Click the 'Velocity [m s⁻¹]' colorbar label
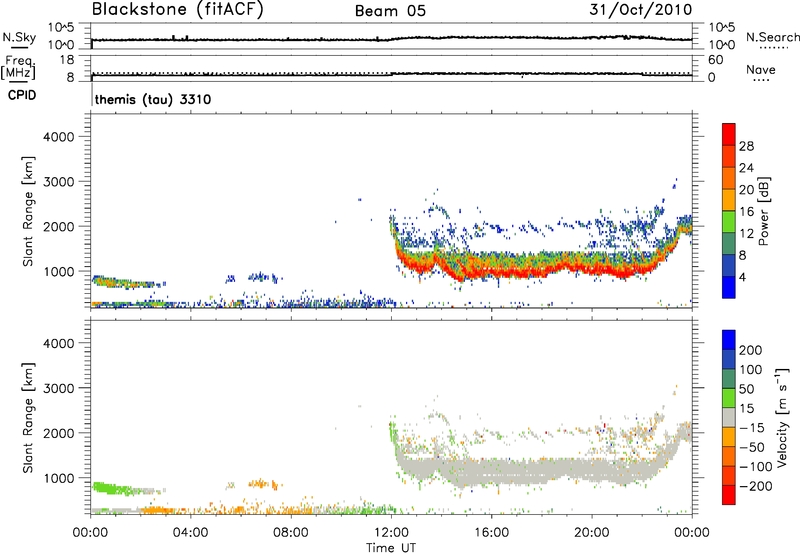 coord(782,417)
